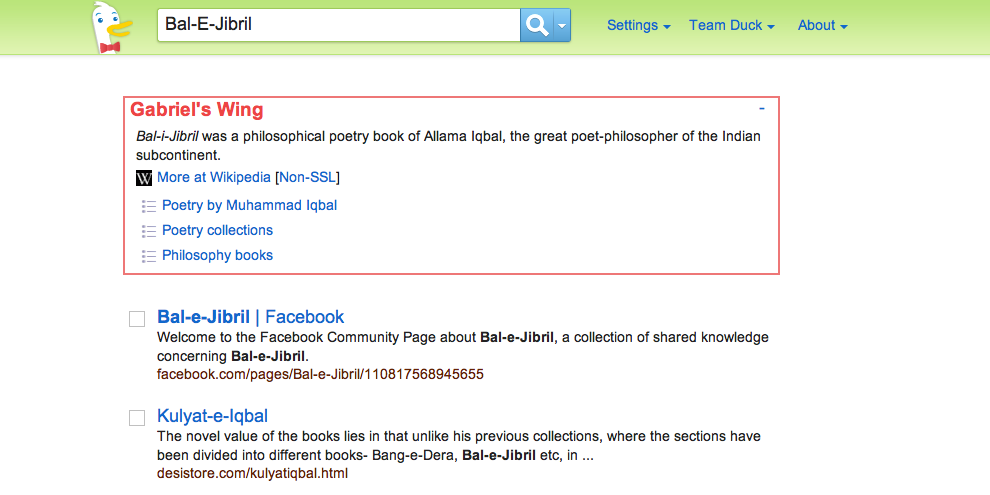Open the Poetry collections category link
990x495 pixels.
click(217, 230)
